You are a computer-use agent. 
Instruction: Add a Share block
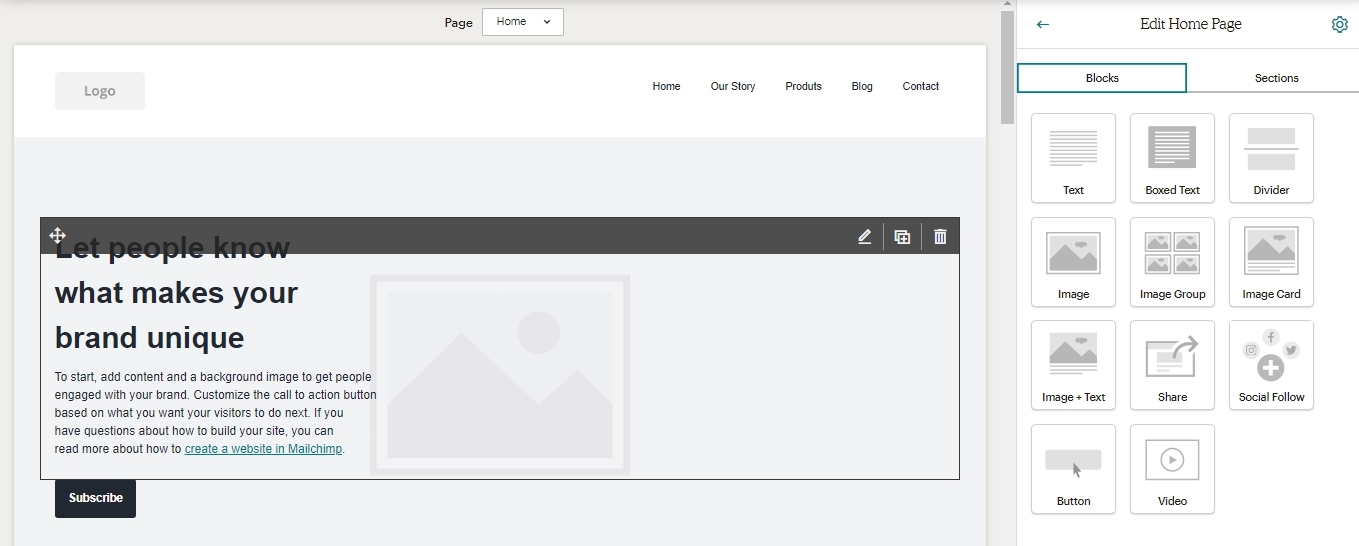coord(1172,365)
